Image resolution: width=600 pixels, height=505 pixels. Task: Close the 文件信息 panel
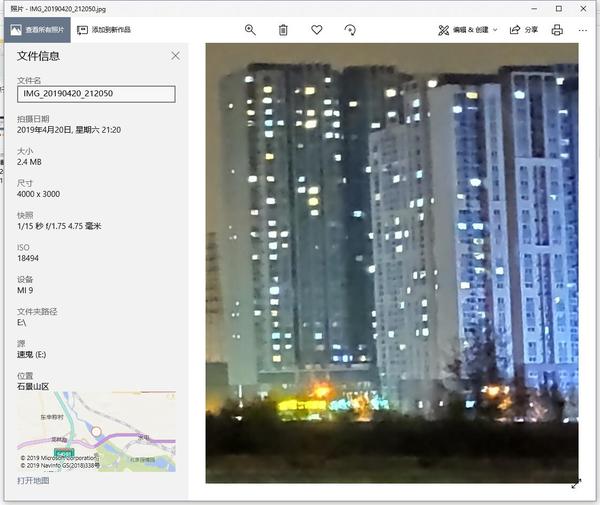(x=176, y=56)
